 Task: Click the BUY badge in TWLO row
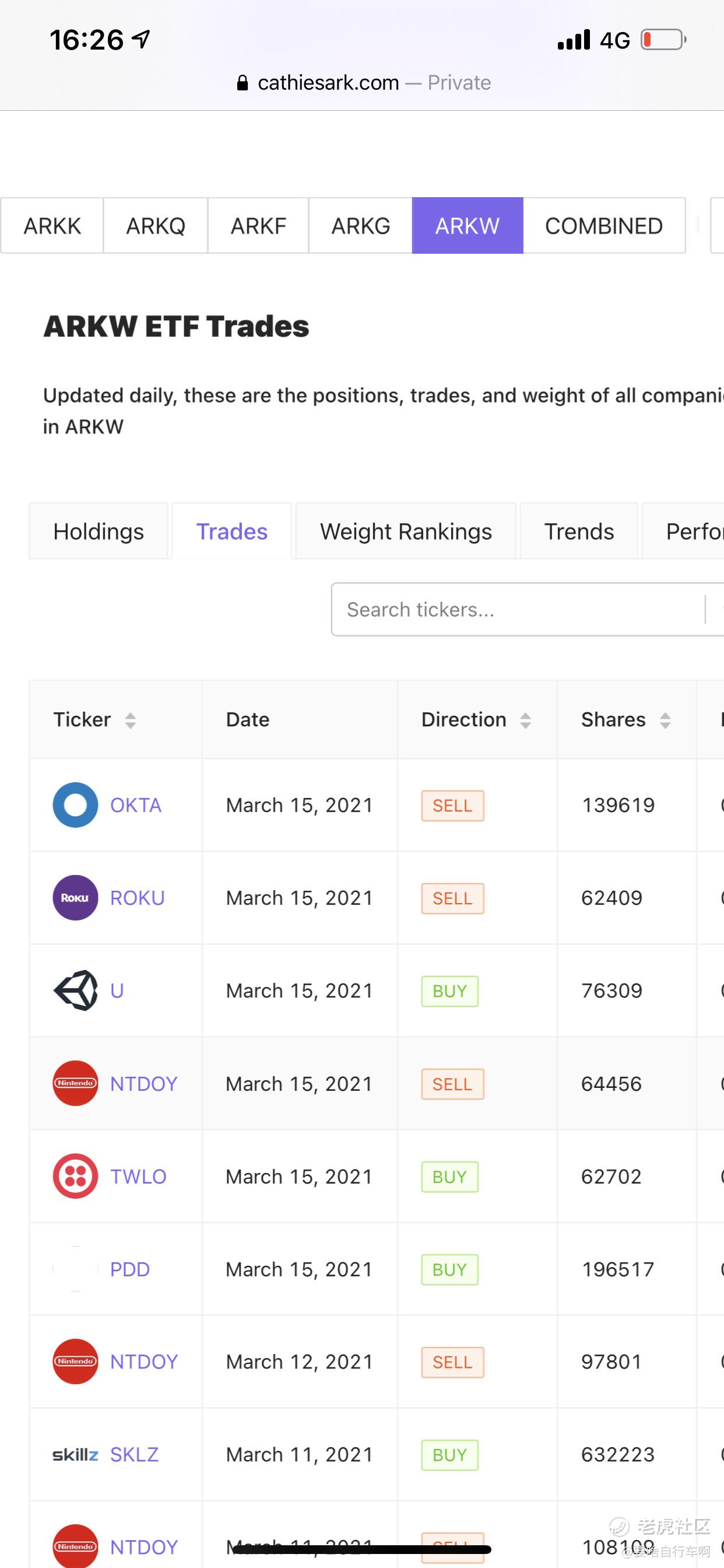click(449, 1177)
